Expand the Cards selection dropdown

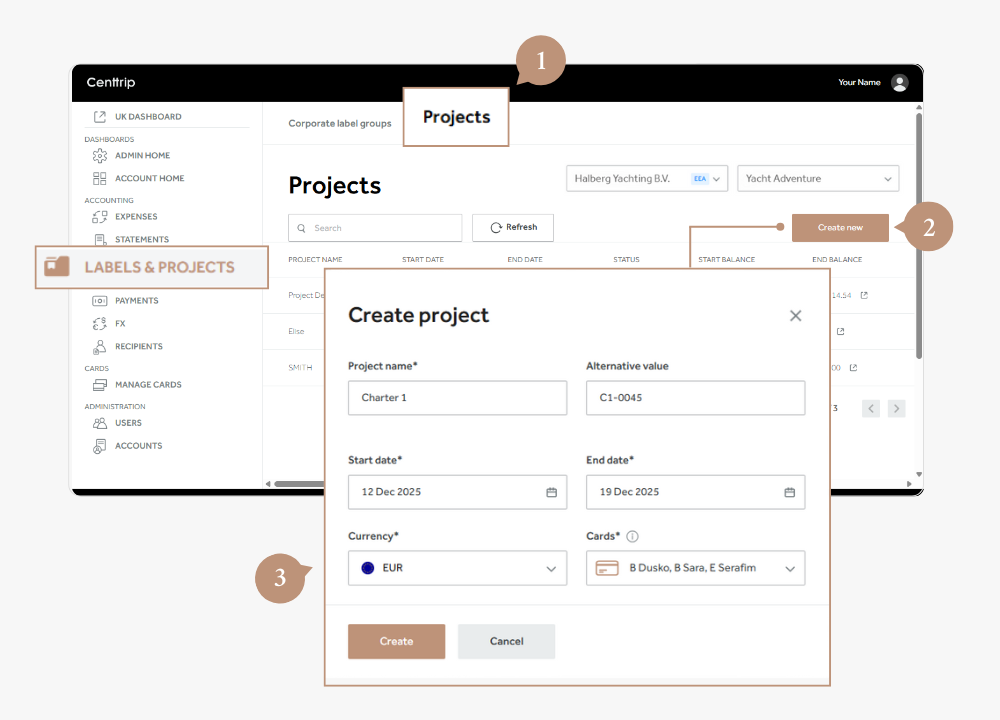point(789,568)
